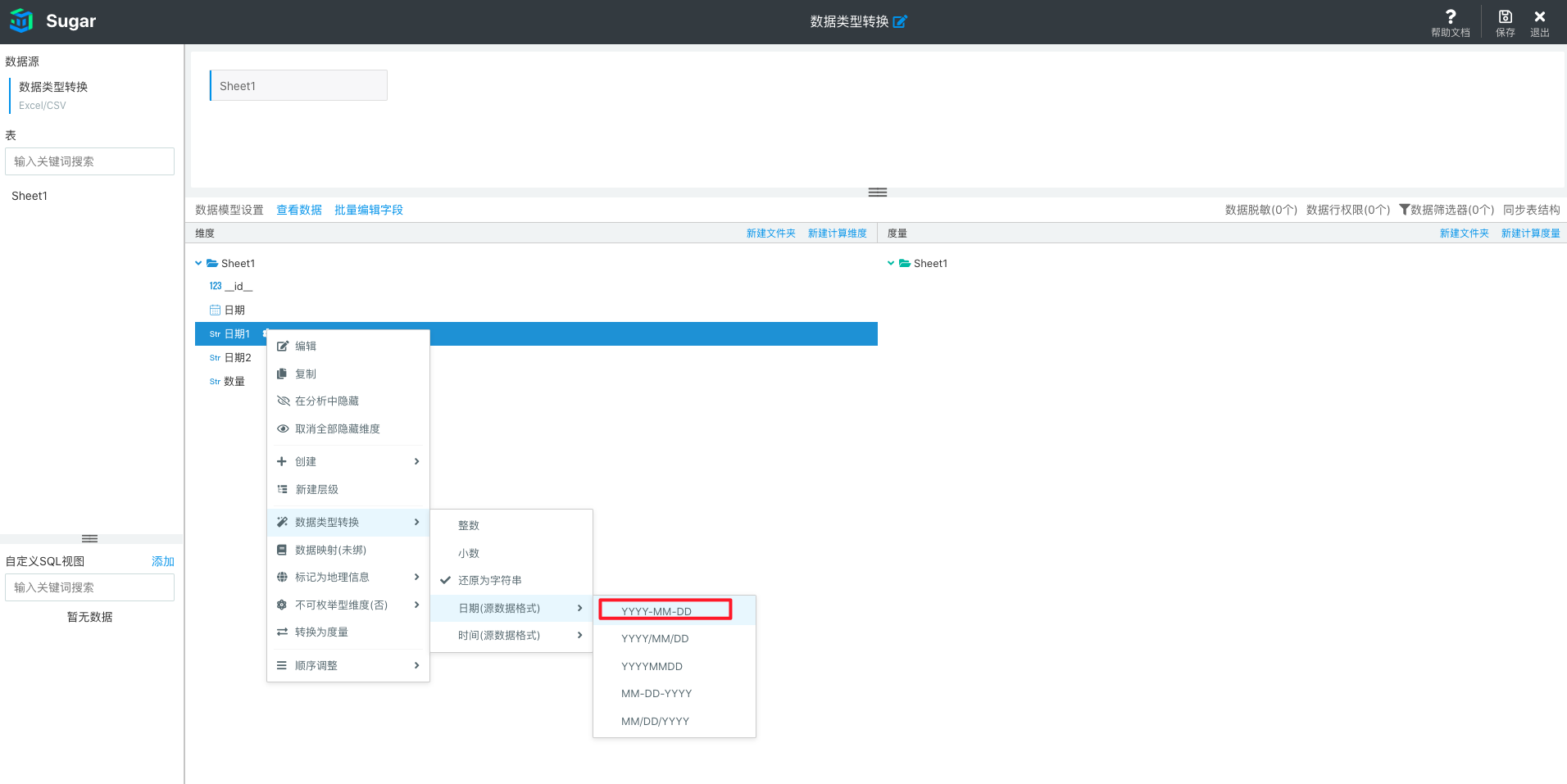Click the Sugar logo icon
1567x784 pixels.
21,21
